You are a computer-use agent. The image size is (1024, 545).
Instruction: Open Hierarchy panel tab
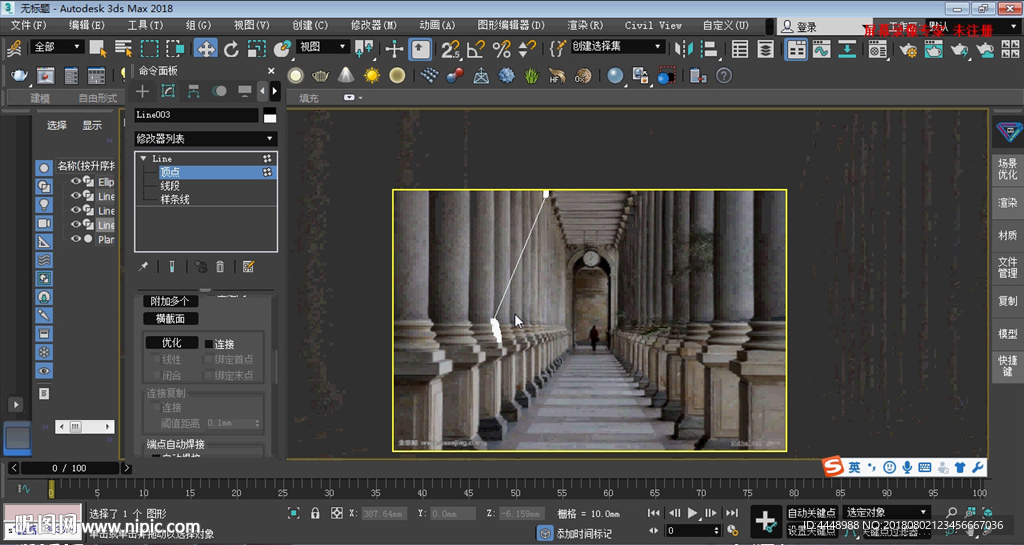[x=193, y=91]
